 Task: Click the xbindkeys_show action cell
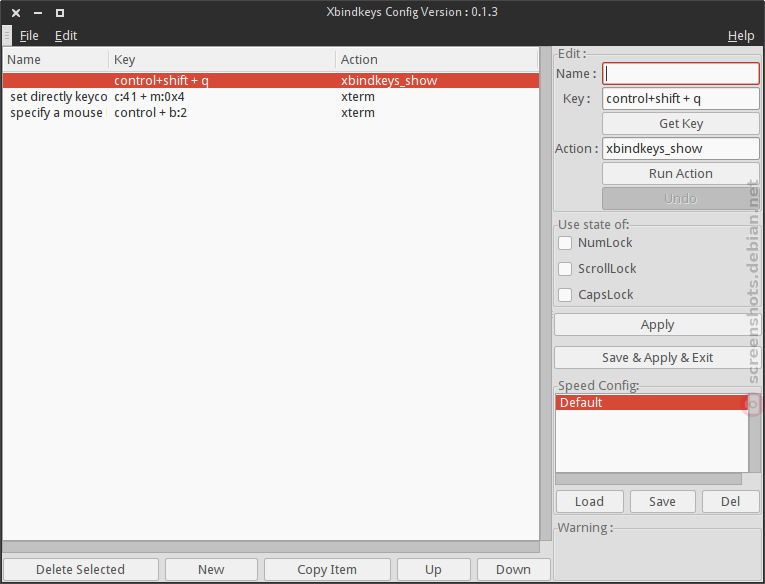(389, 81)
